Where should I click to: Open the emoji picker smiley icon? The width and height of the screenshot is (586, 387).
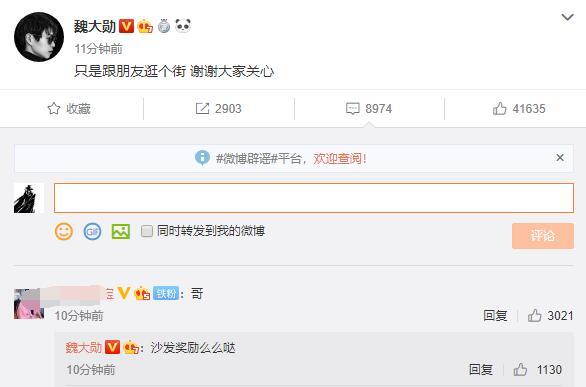tap(64, 231)
